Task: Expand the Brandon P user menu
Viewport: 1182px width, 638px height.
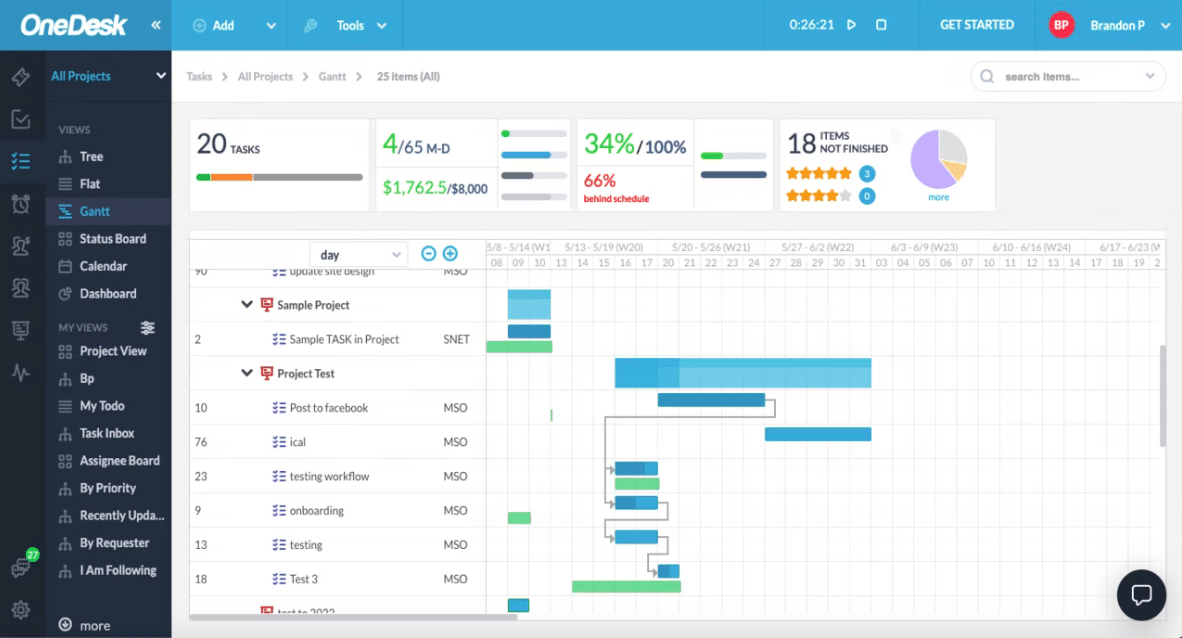Action: (x=1165, y=26)
